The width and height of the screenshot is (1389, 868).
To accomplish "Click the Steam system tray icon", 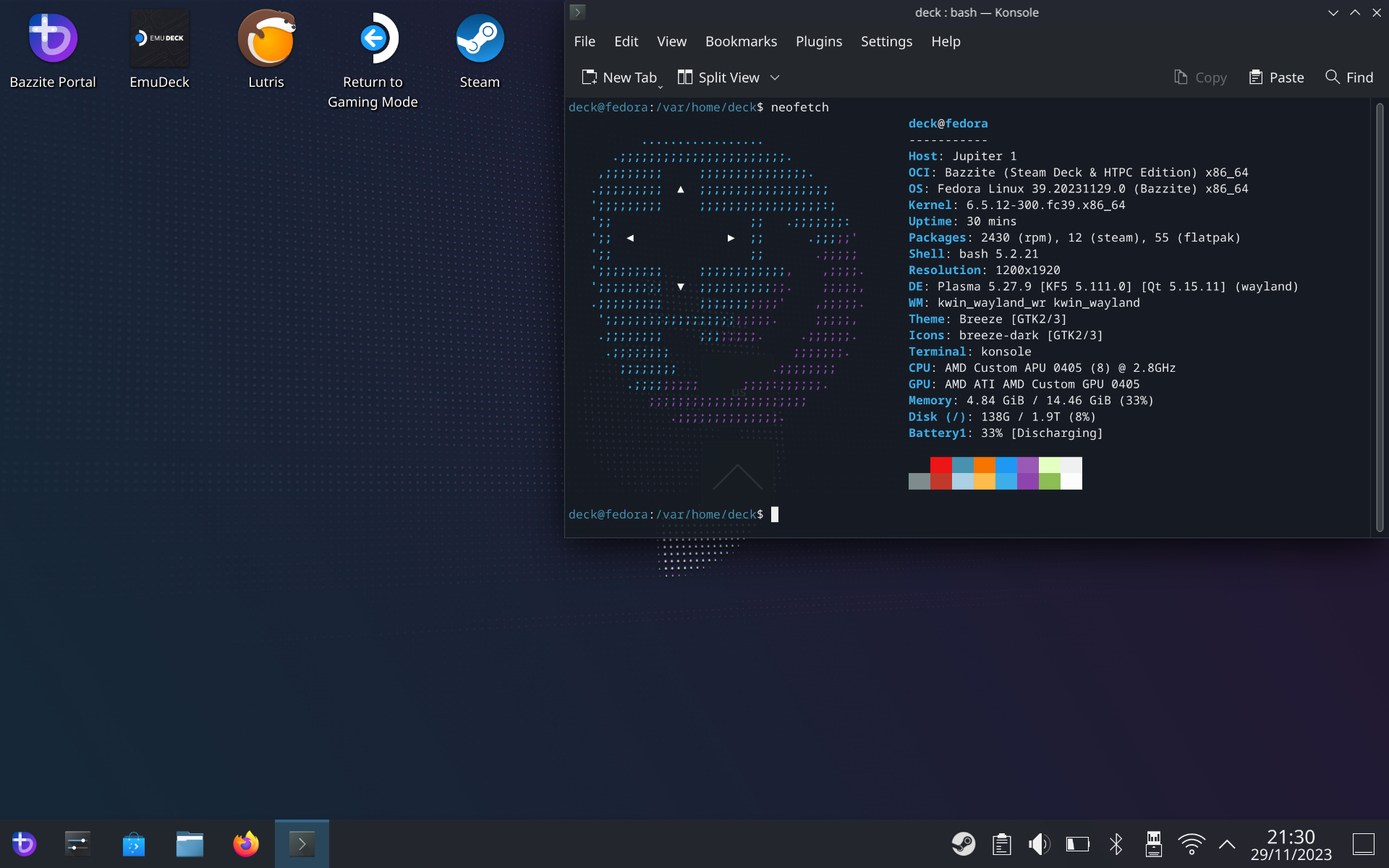I will 963,843.
